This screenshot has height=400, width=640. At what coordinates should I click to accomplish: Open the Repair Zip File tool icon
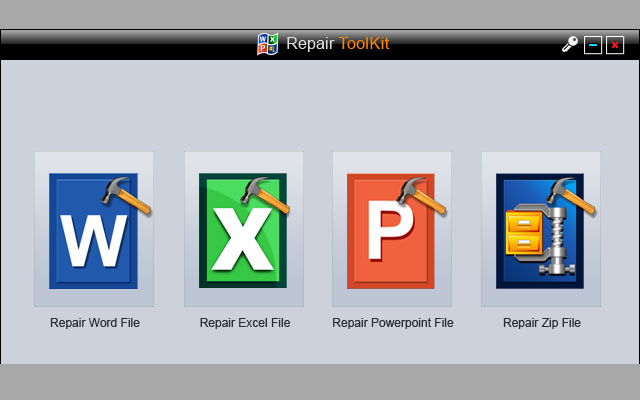point(541,229)
